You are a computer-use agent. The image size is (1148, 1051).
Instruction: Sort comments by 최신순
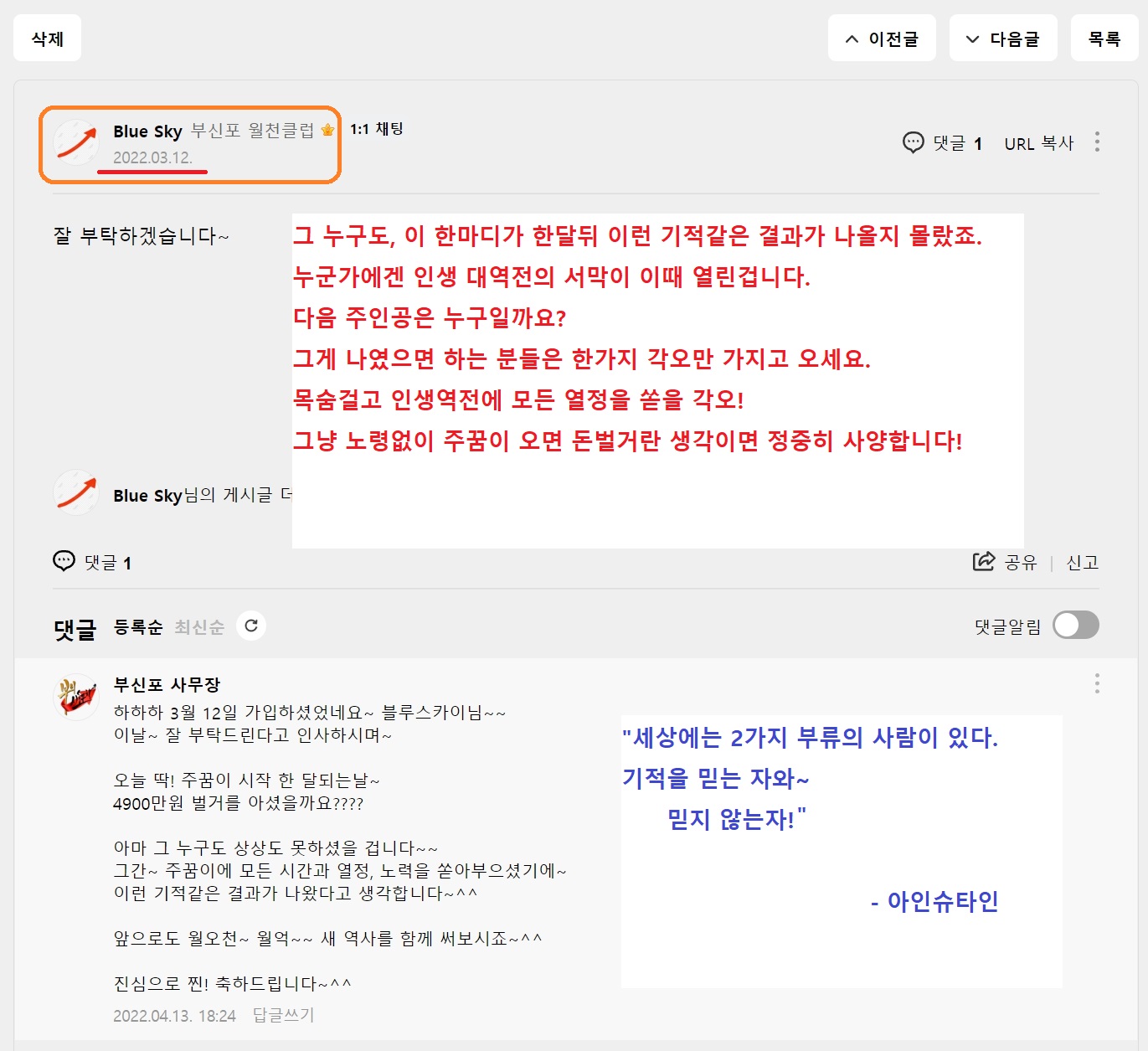pyautogui.click(x=199, y=626)
